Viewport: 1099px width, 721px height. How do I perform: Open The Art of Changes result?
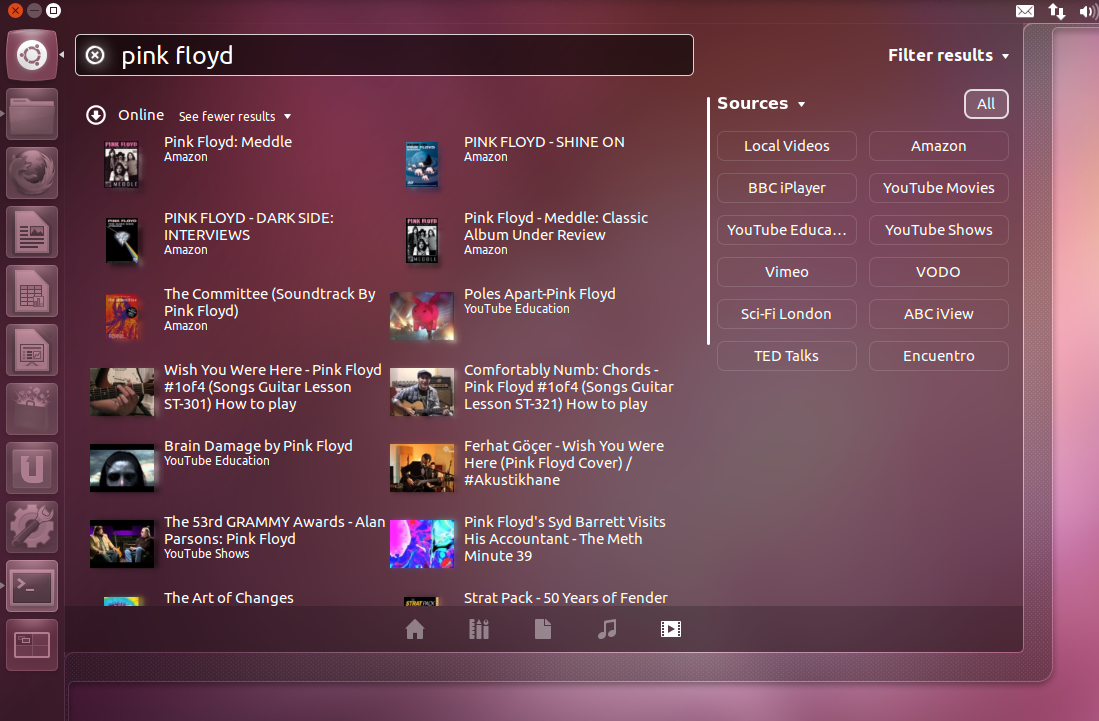pos(228,598)
